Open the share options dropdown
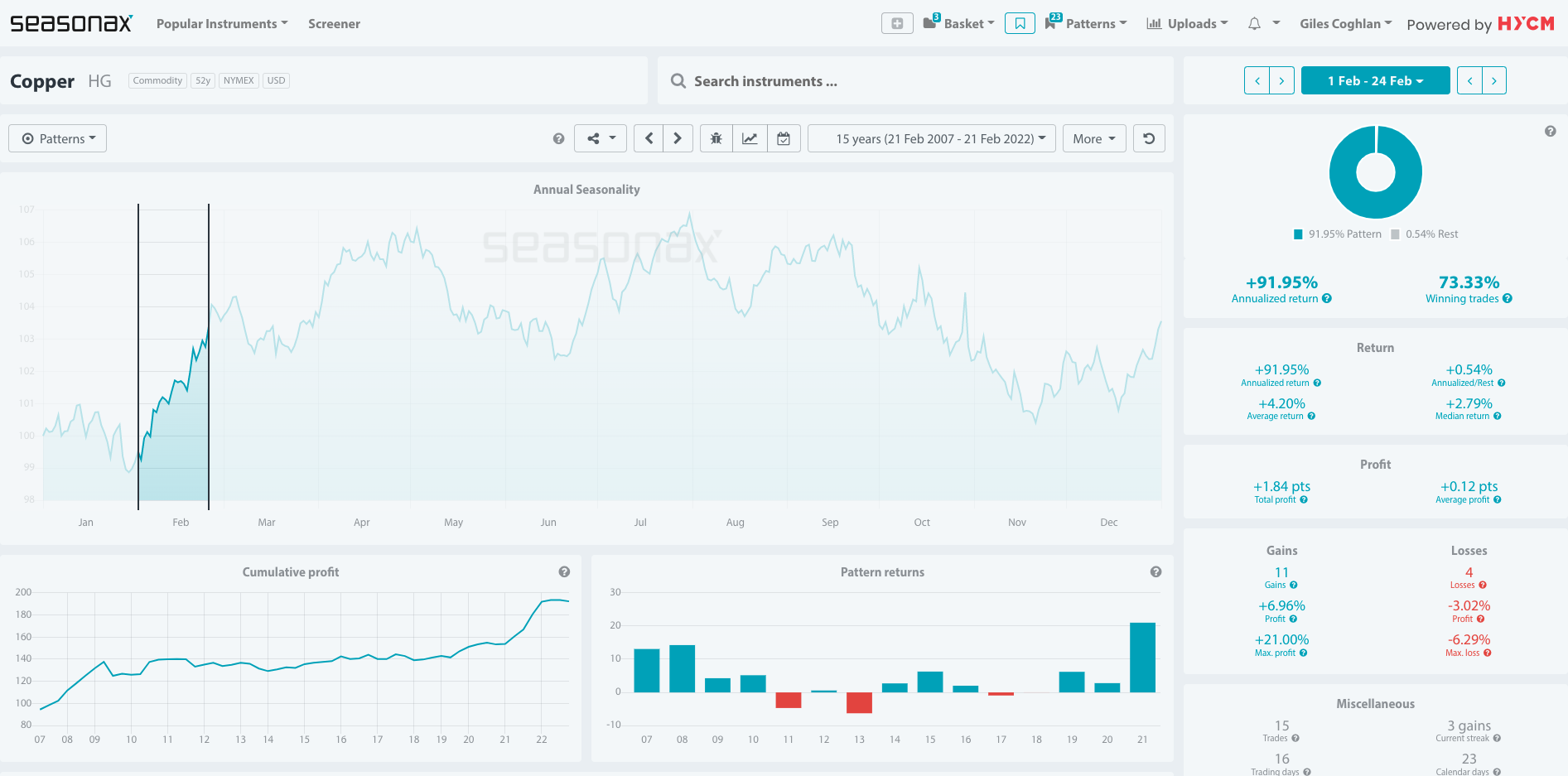The width and height of the screenshot is (1568, 776). click(x=602, y=138)
